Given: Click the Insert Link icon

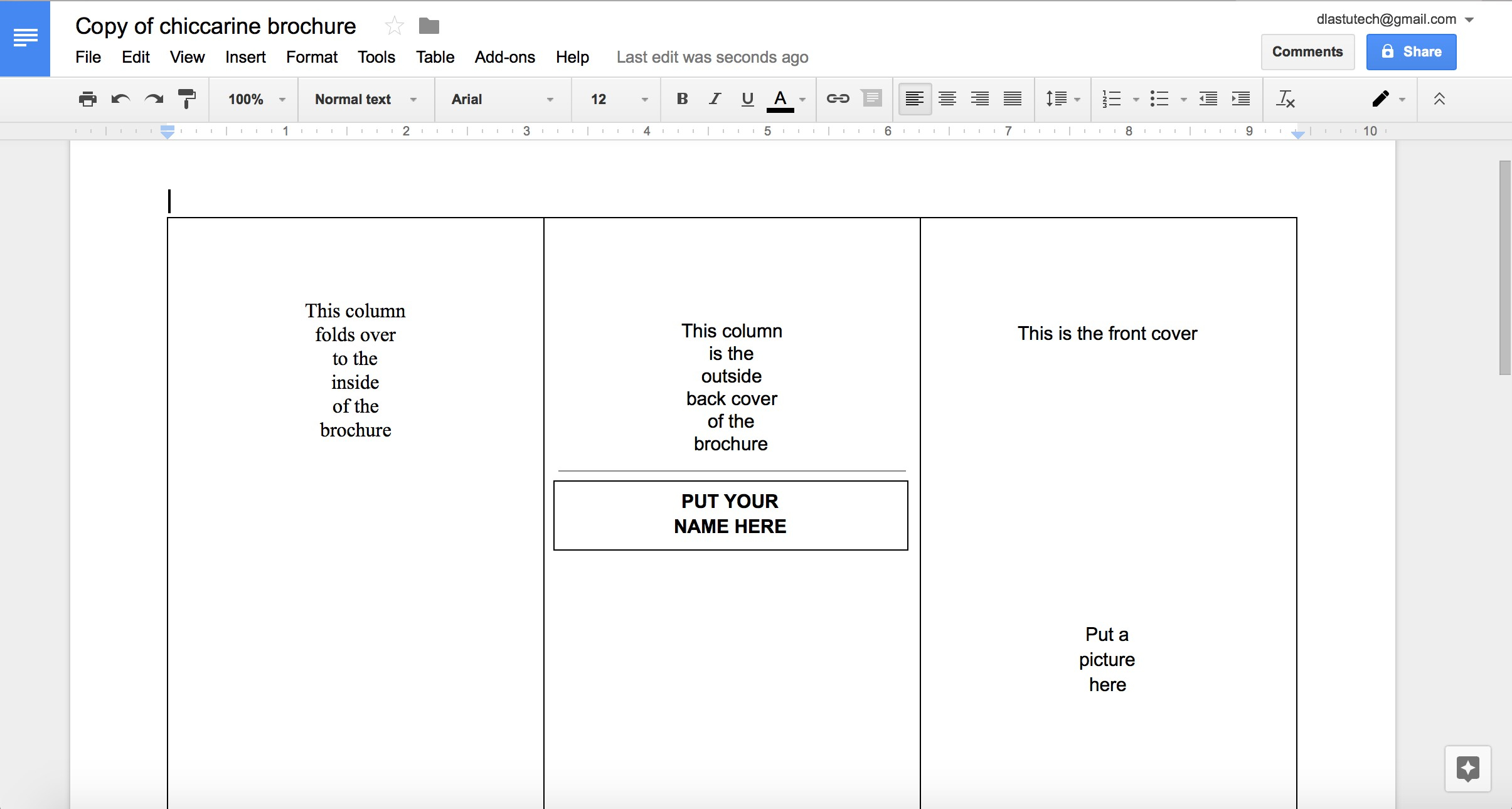Looking at the screenshot, I should tap(836, 100).
